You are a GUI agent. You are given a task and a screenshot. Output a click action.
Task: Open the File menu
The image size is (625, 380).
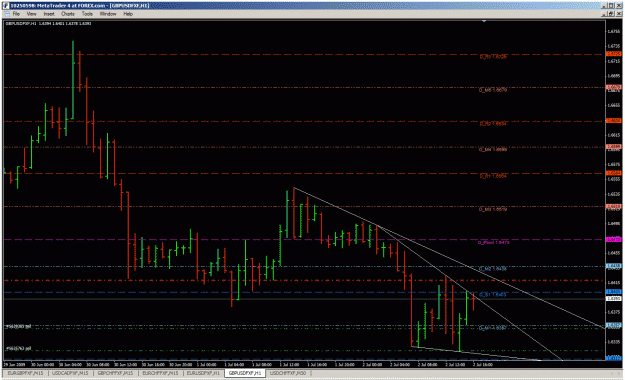point(16,14)
